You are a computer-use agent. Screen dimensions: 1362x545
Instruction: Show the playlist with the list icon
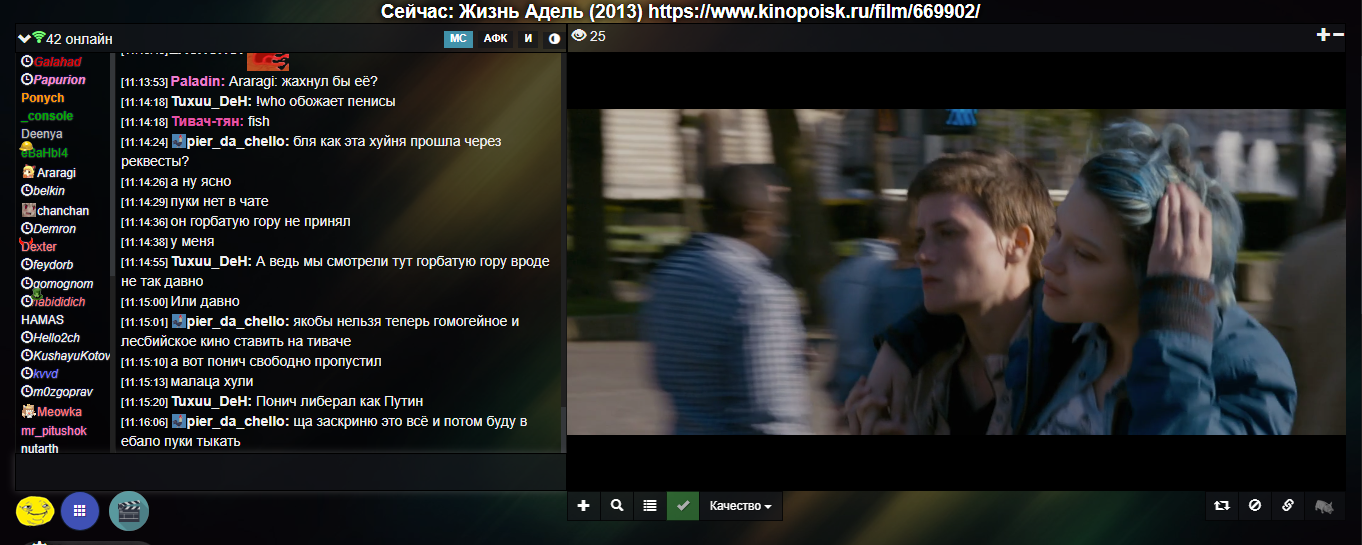[650, 506]
